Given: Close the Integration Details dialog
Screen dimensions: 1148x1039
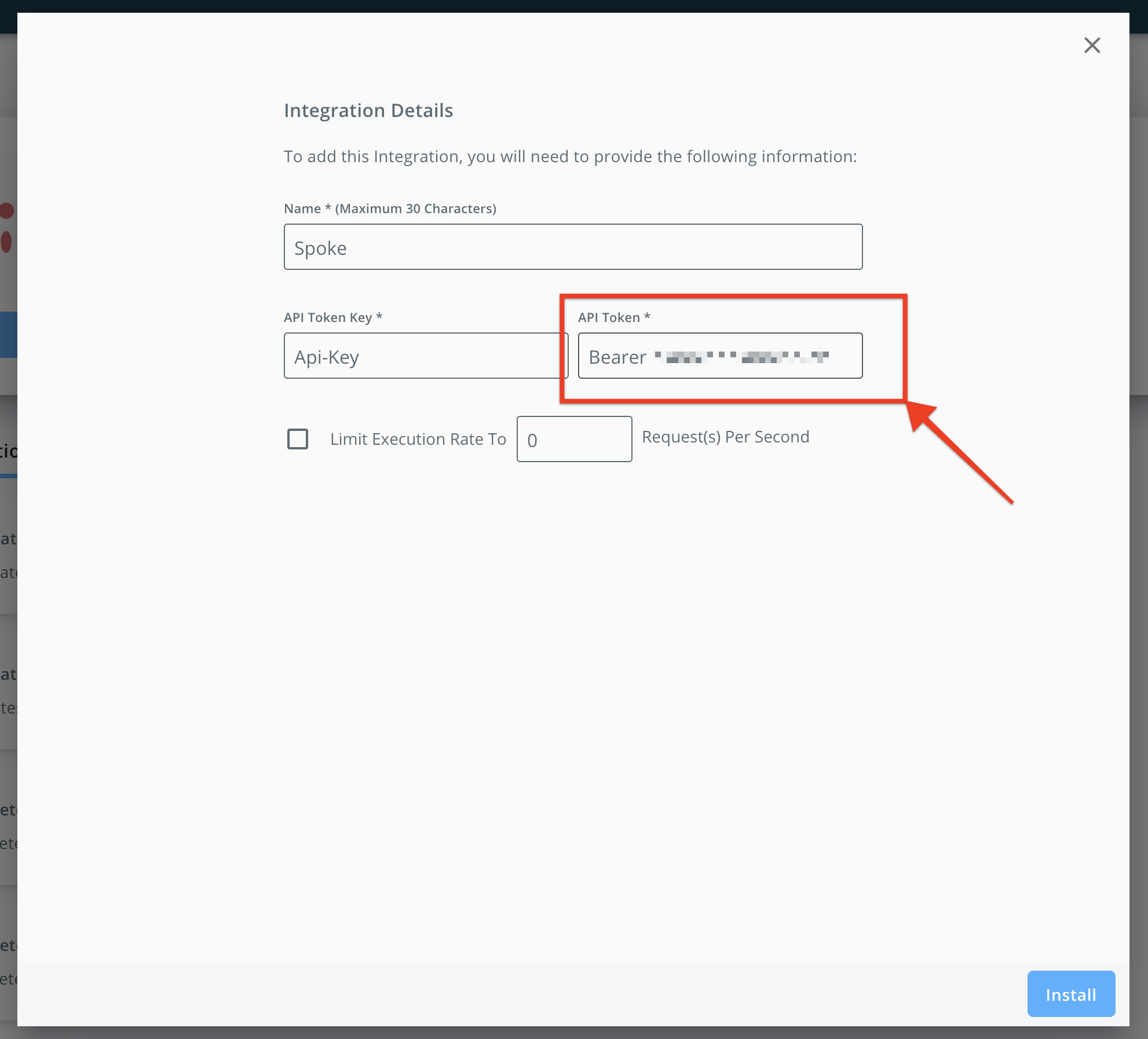Looking at the screenshot, I should (x=1092, y=45).
